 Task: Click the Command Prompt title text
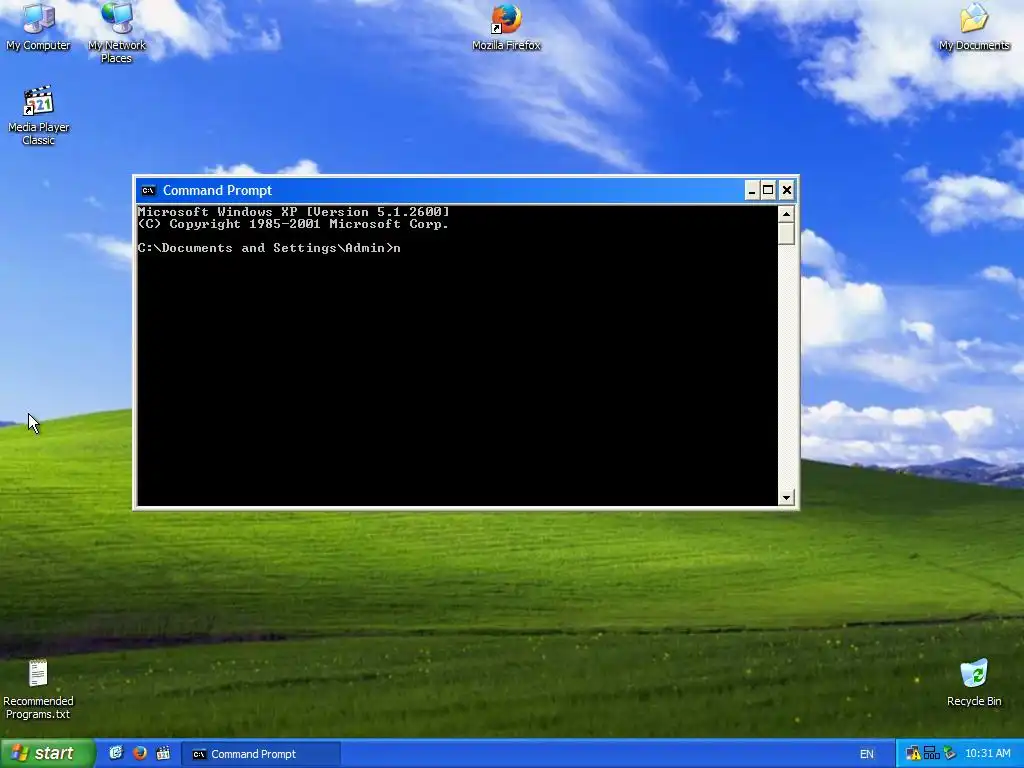pos(217,190)
